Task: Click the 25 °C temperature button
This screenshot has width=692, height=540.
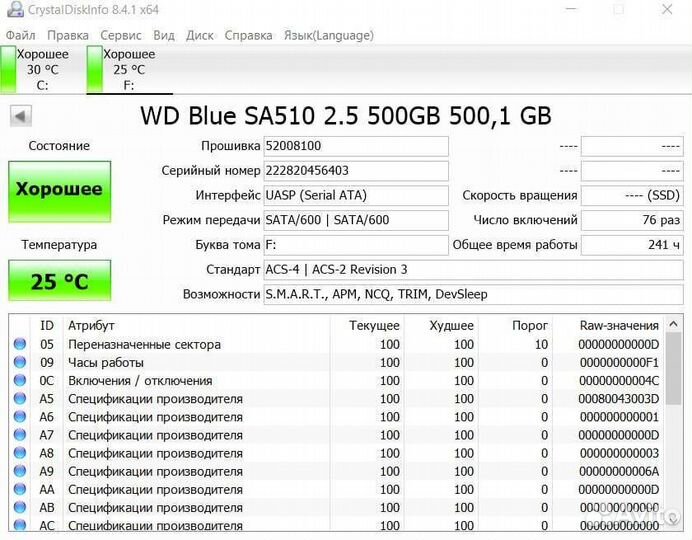Action: (60, 281)
